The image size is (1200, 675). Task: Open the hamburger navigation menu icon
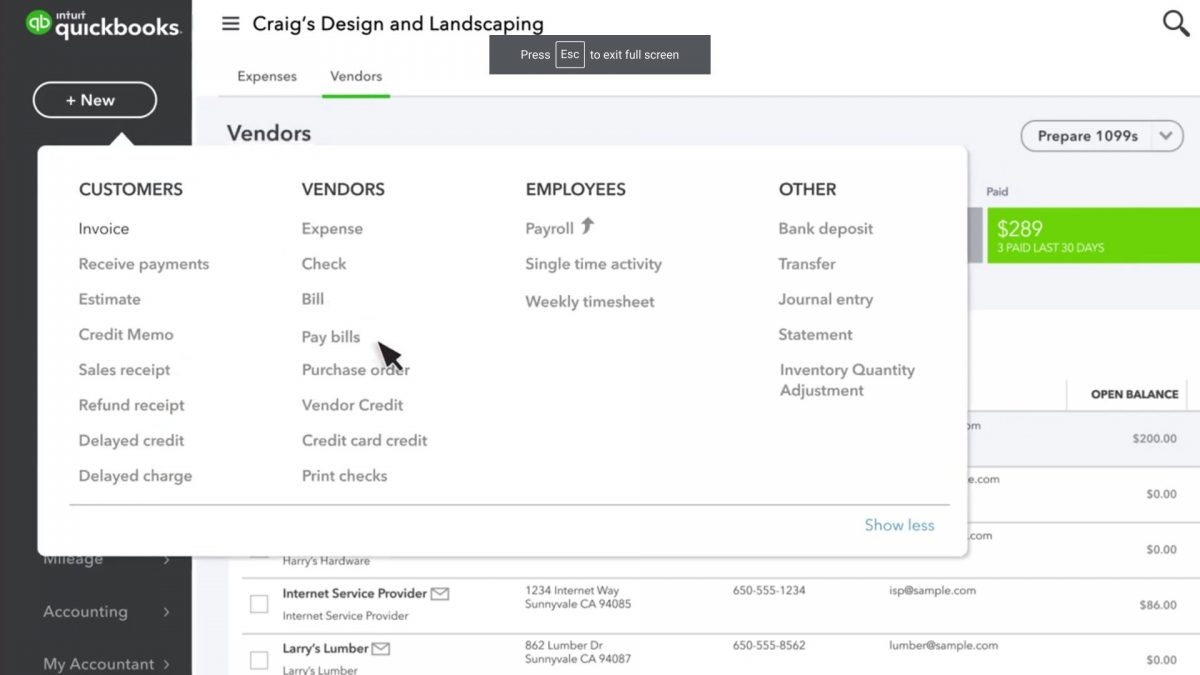[x=231, y=23]
